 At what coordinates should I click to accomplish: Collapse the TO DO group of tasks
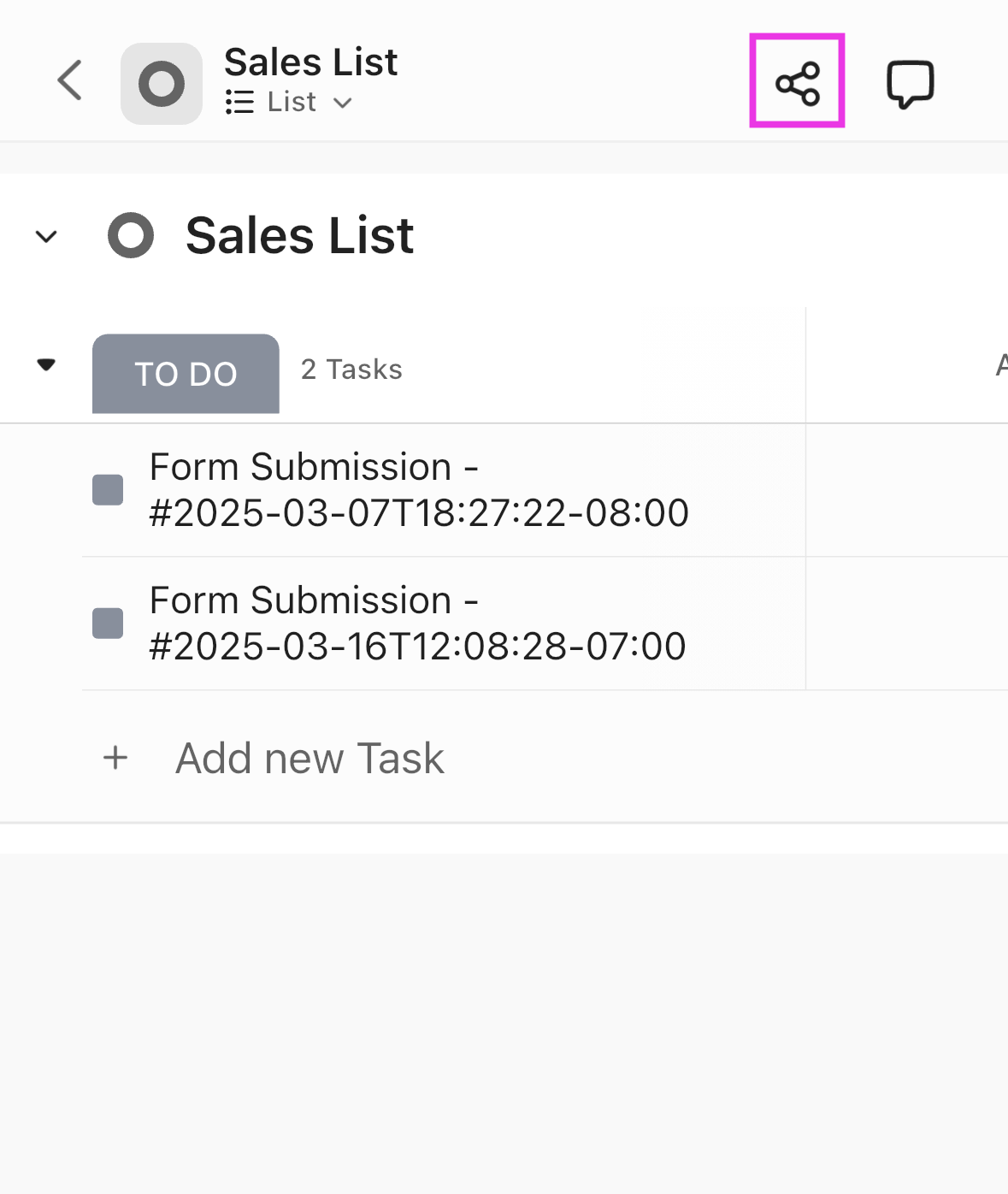47,364
